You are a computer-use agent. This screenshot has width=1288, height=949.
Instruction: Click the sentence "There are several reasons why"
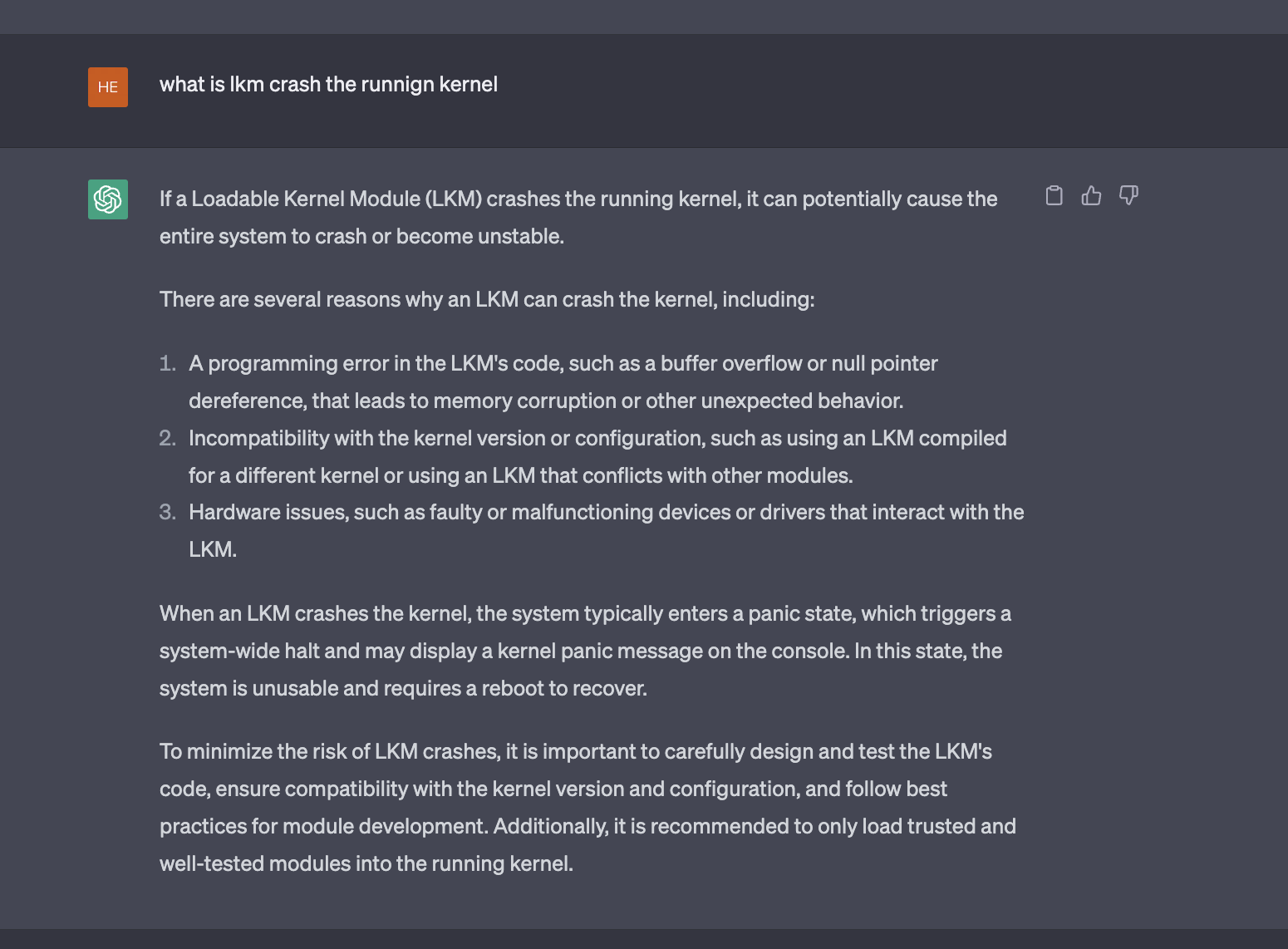click(x=487, y=300)
